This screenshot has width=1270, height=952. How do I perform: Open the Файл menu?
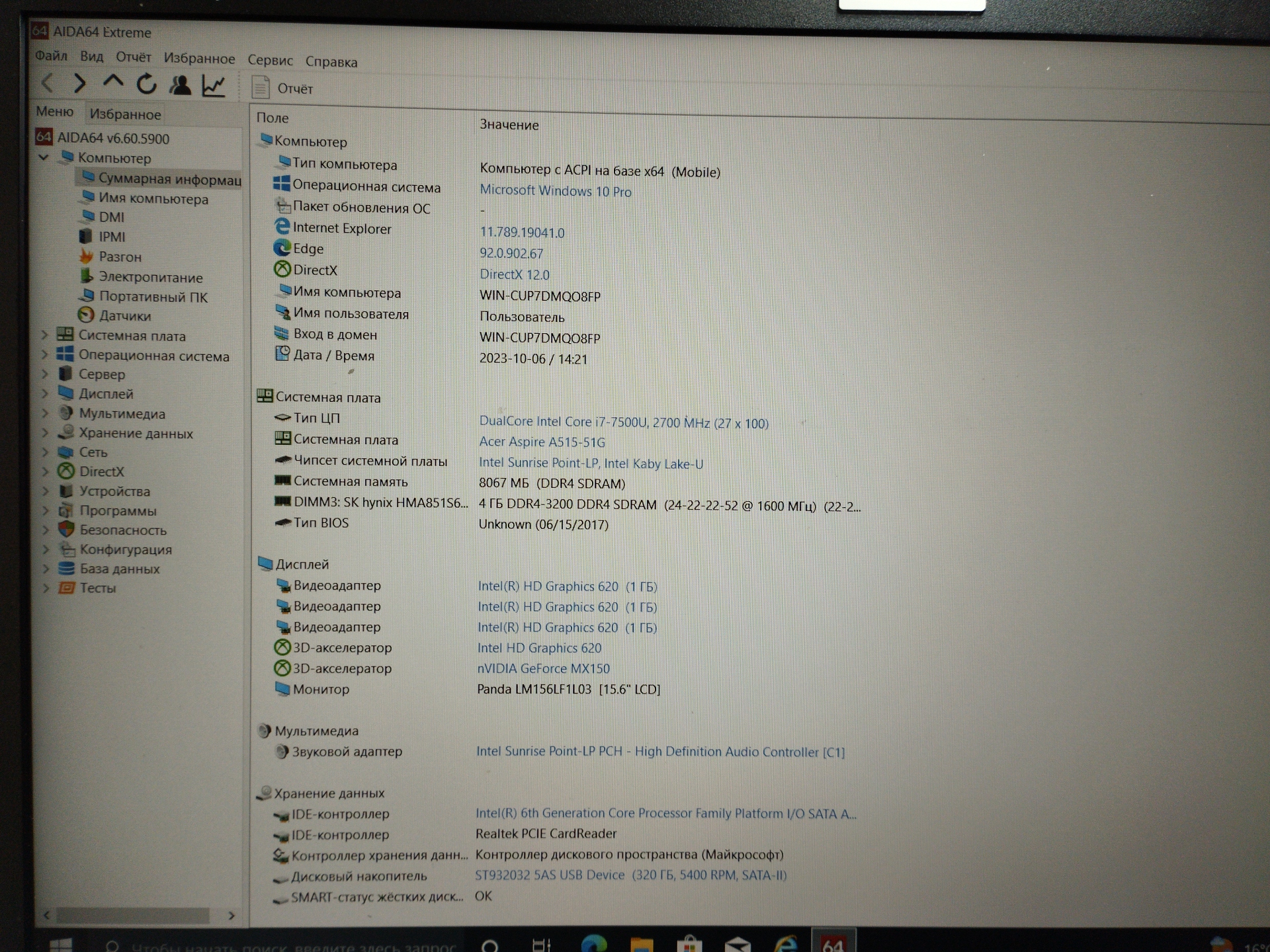(x=51, y=56)
